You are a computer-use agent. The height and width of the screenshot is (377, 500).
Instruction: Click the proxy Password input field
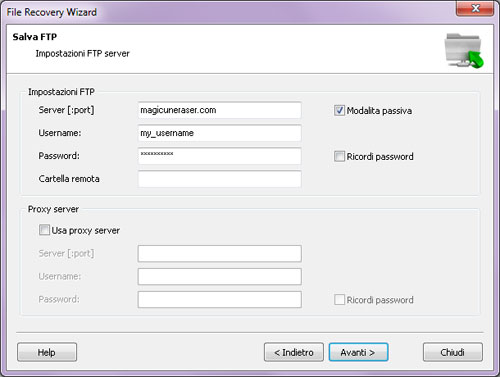click(220, 299)
